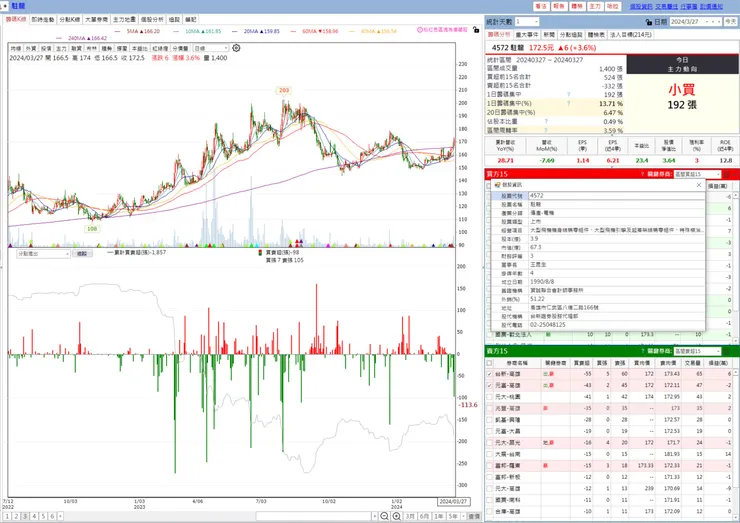Step date backward with left arrow
Viewport: 740px width, 523px height.
713,22
